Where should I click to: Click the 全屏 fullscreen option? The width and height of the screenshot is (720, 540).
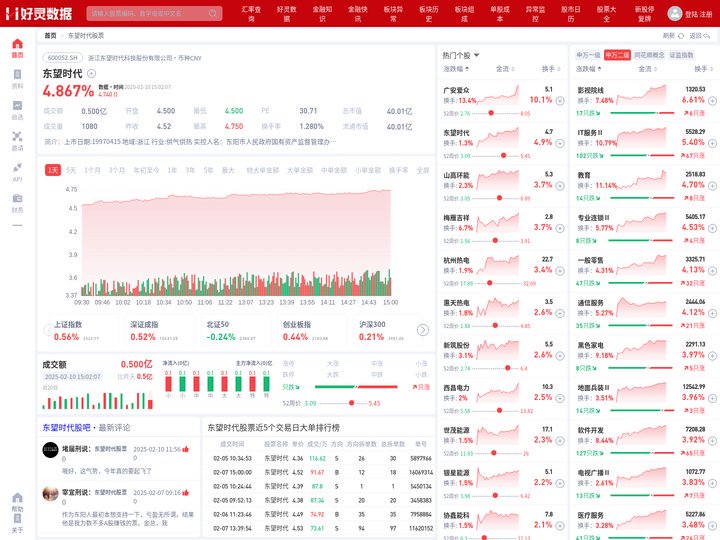[x=422, y=170]
